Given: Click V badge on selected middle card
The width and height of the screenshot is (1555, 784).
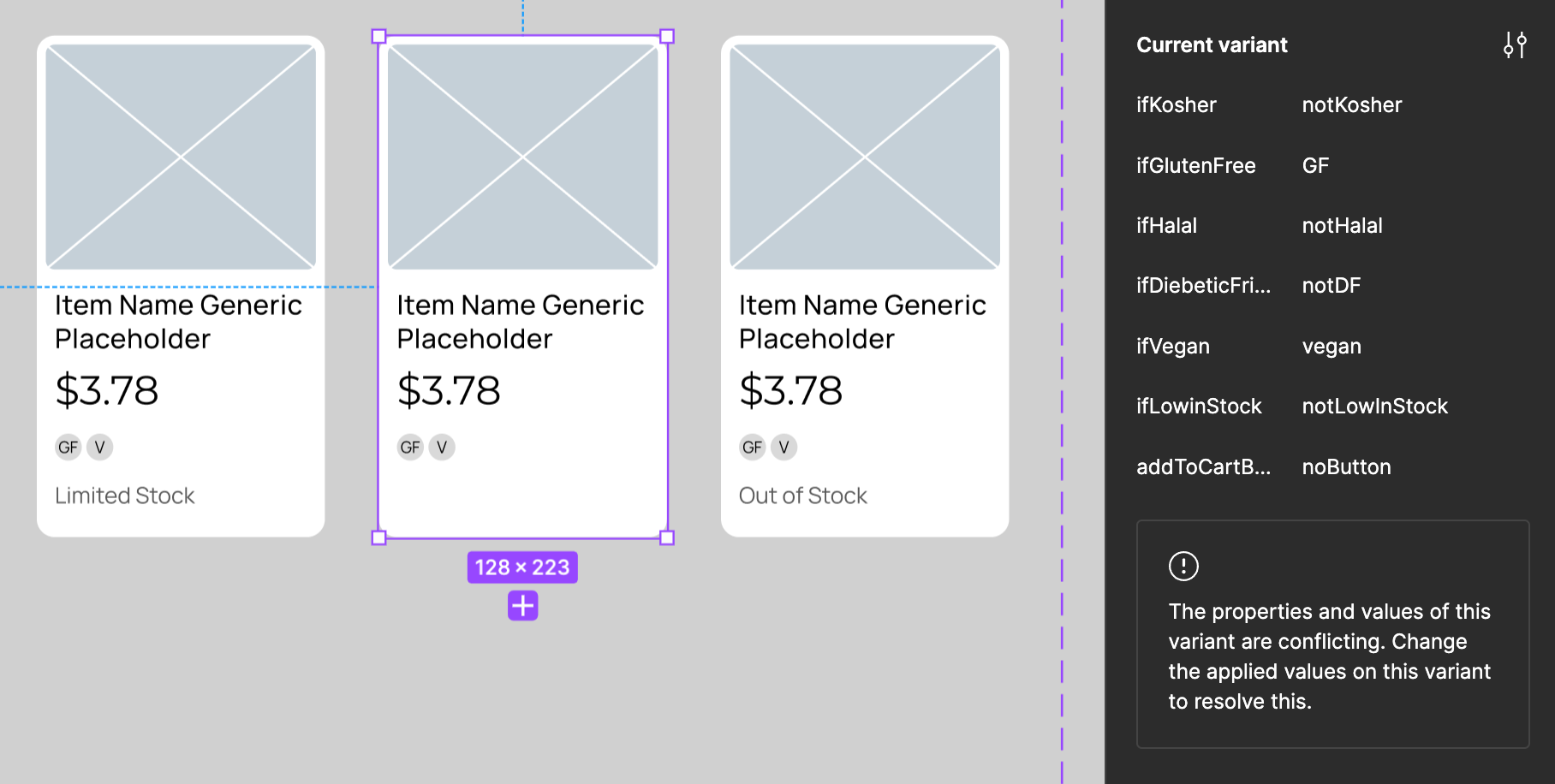Looking at the screenshot, I should tap(442, 447).
